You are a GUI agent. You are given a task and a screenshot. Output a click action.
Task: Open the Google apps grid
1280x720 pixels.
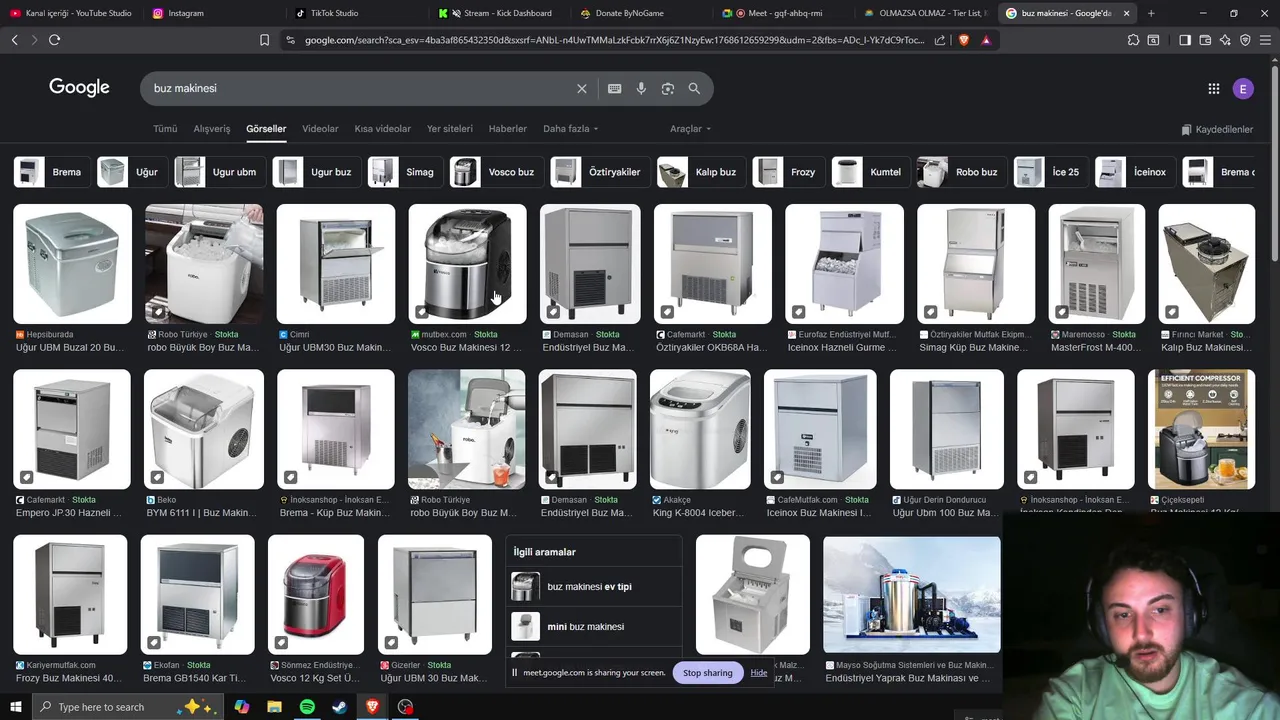(x=1214, y=89)
